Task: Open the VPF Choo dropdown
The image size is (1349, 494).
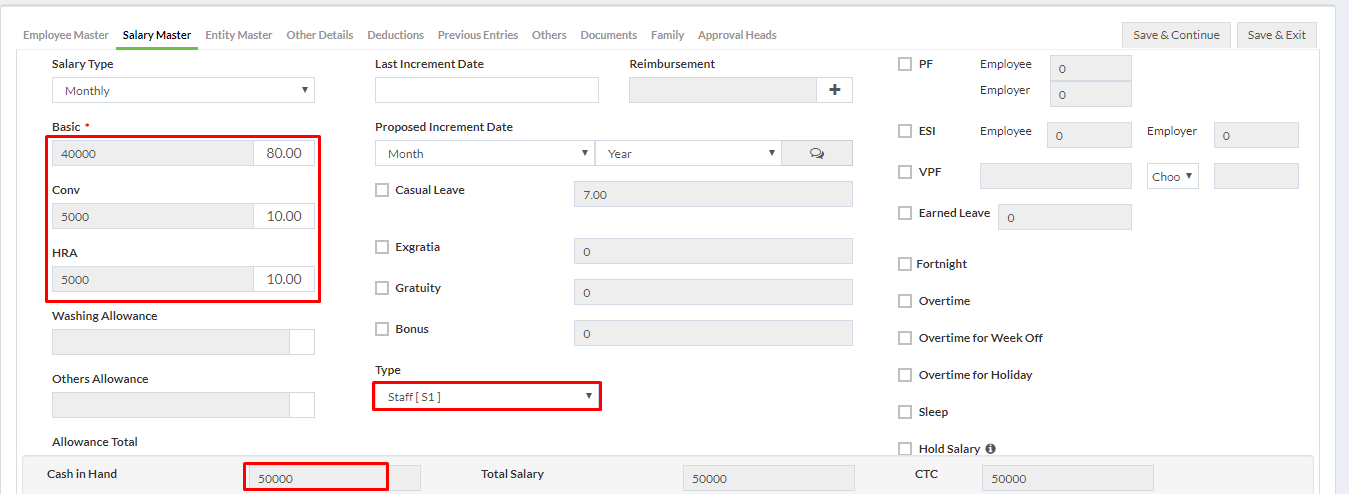Action: 1173,176
